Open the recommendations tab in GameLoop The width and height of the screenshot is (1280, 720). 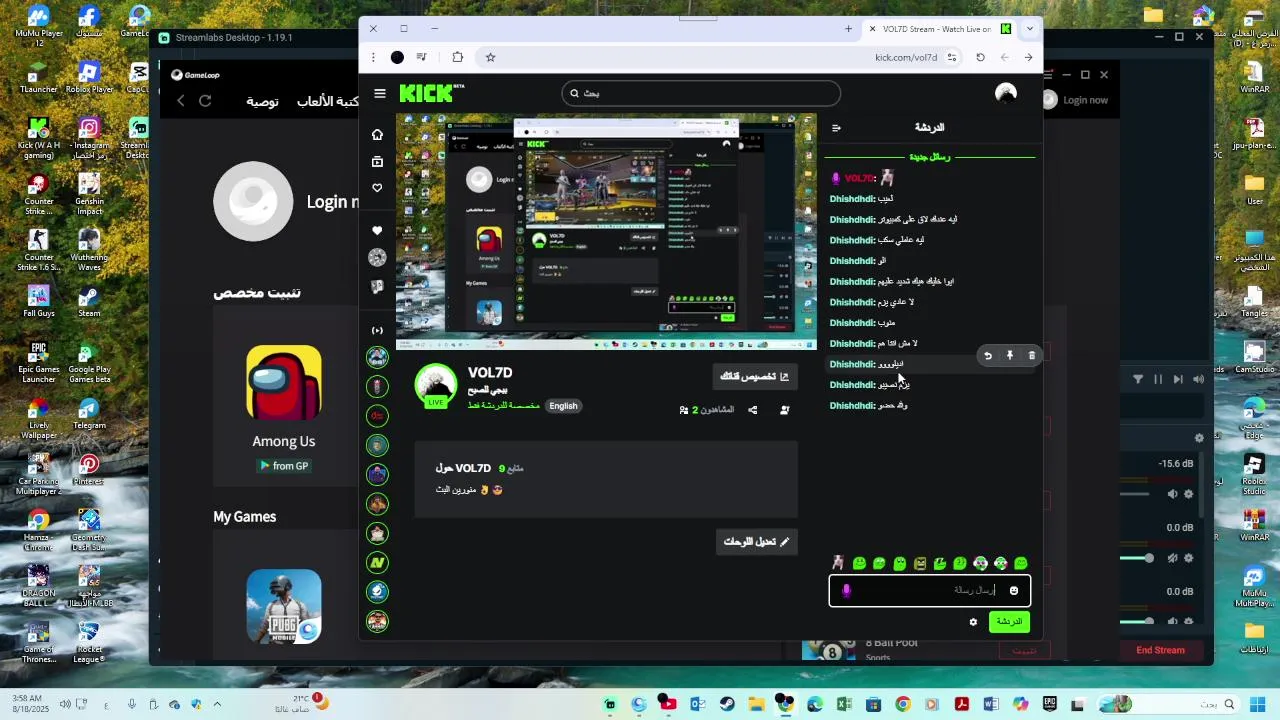pyautogui.click(x=263, y=101)
